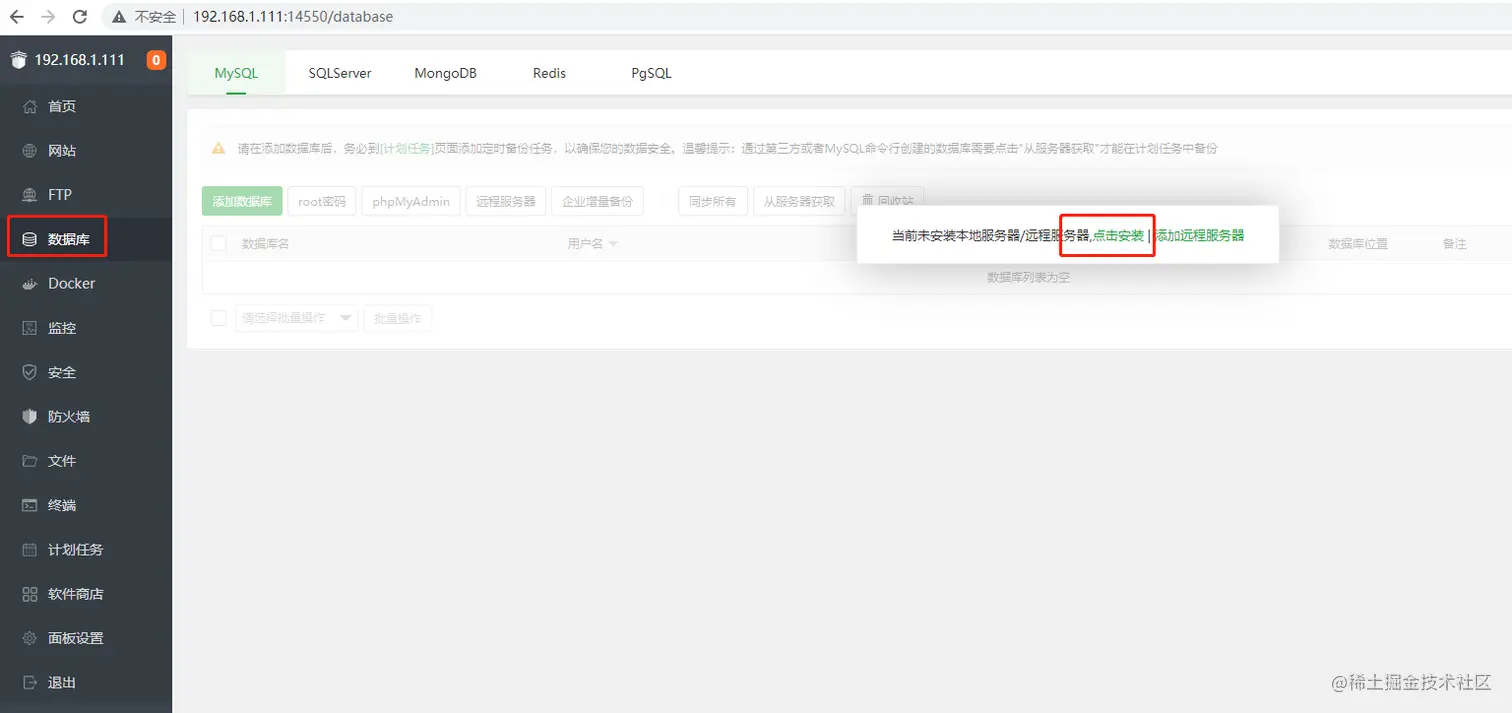Click the shield icon for 安全

click(30, 372)
